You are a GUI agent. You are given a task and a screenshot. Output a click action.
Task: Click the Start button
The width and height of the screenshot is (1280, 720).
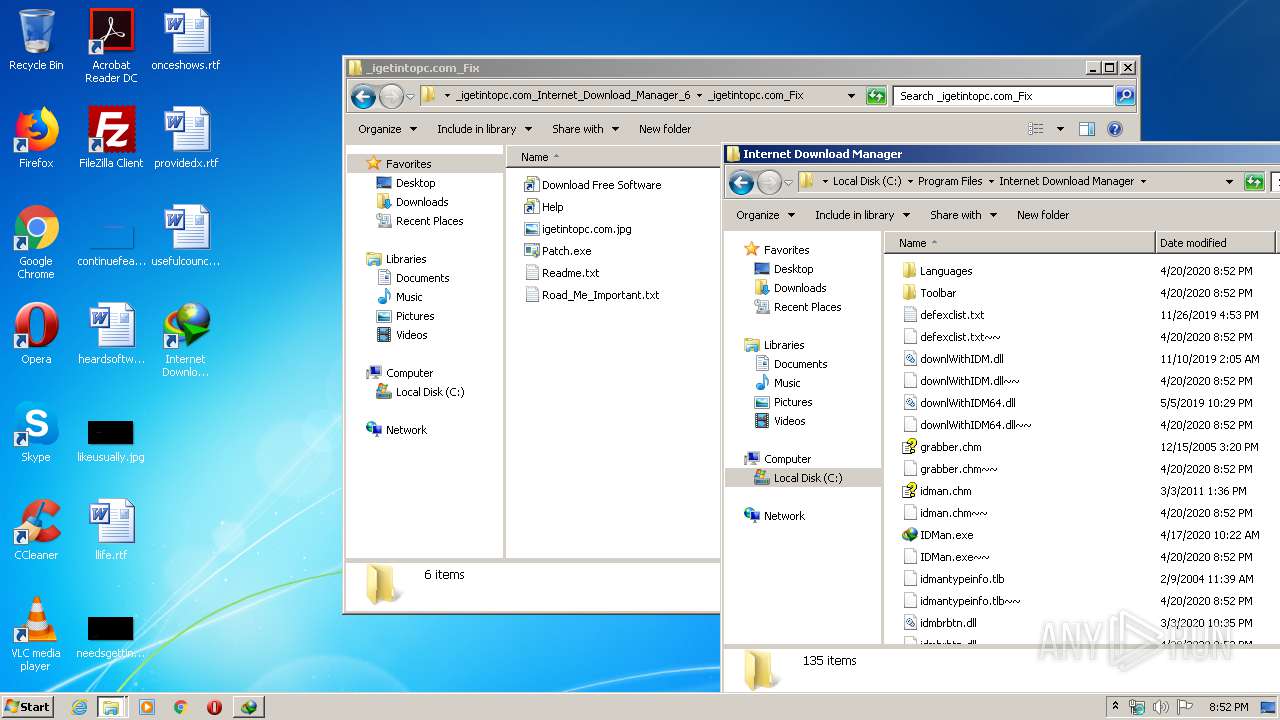[28, 707]
